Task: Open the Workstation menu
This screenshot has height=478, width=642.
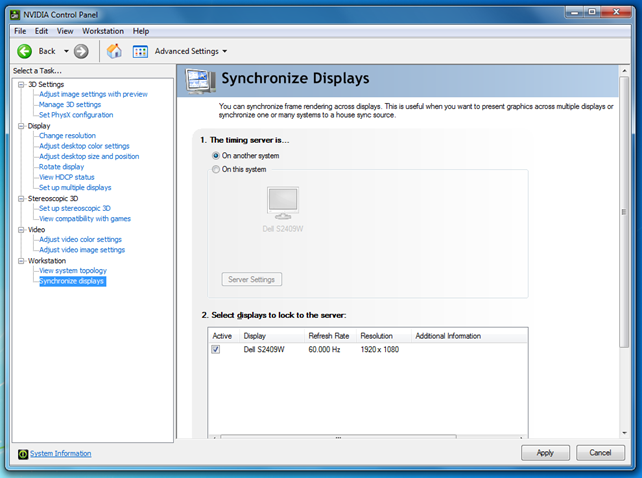Action: pos(103,31)
